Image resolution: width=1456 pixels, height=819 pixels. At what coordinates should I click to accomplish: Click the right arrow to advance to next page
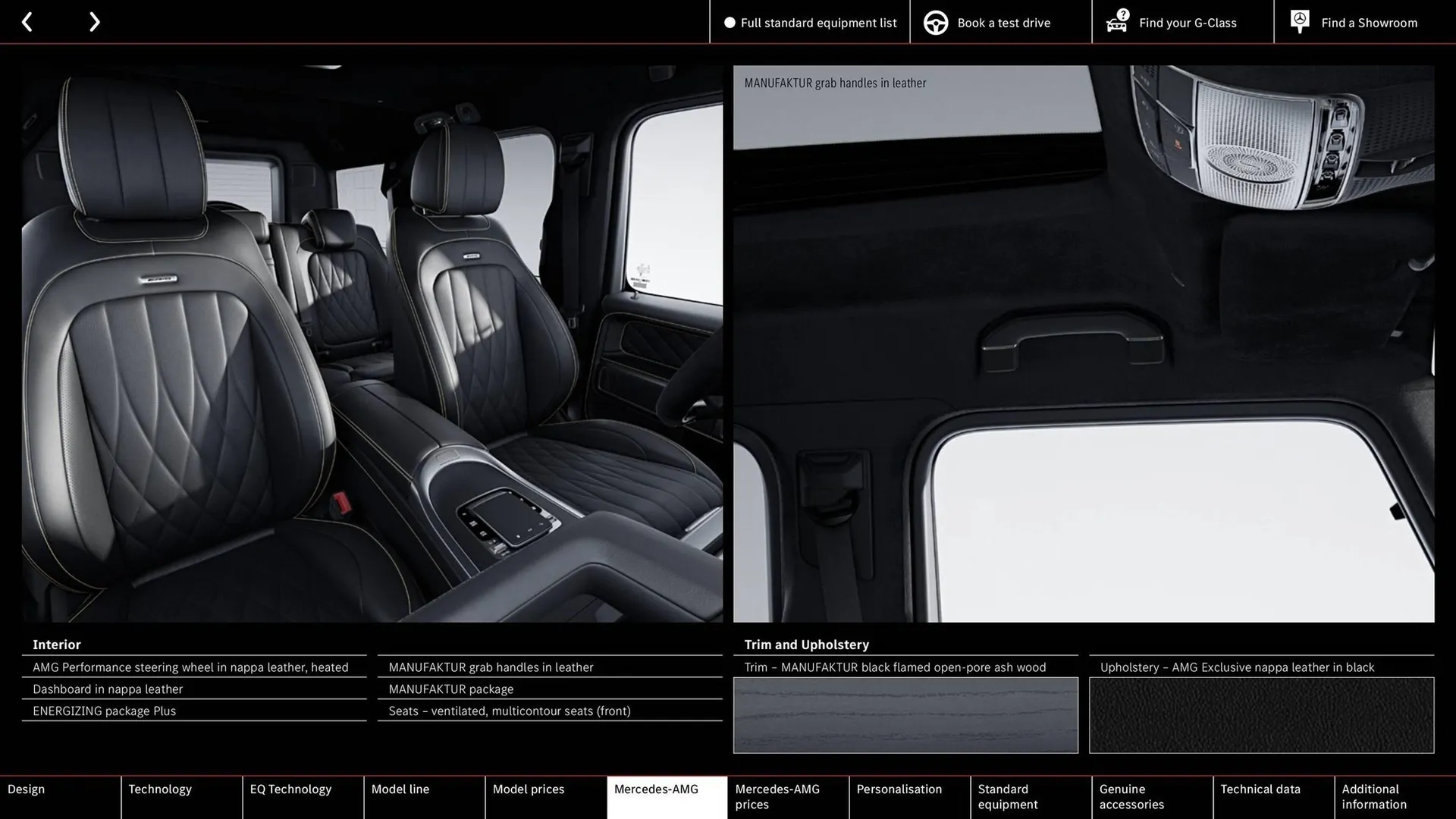(94, 22)
